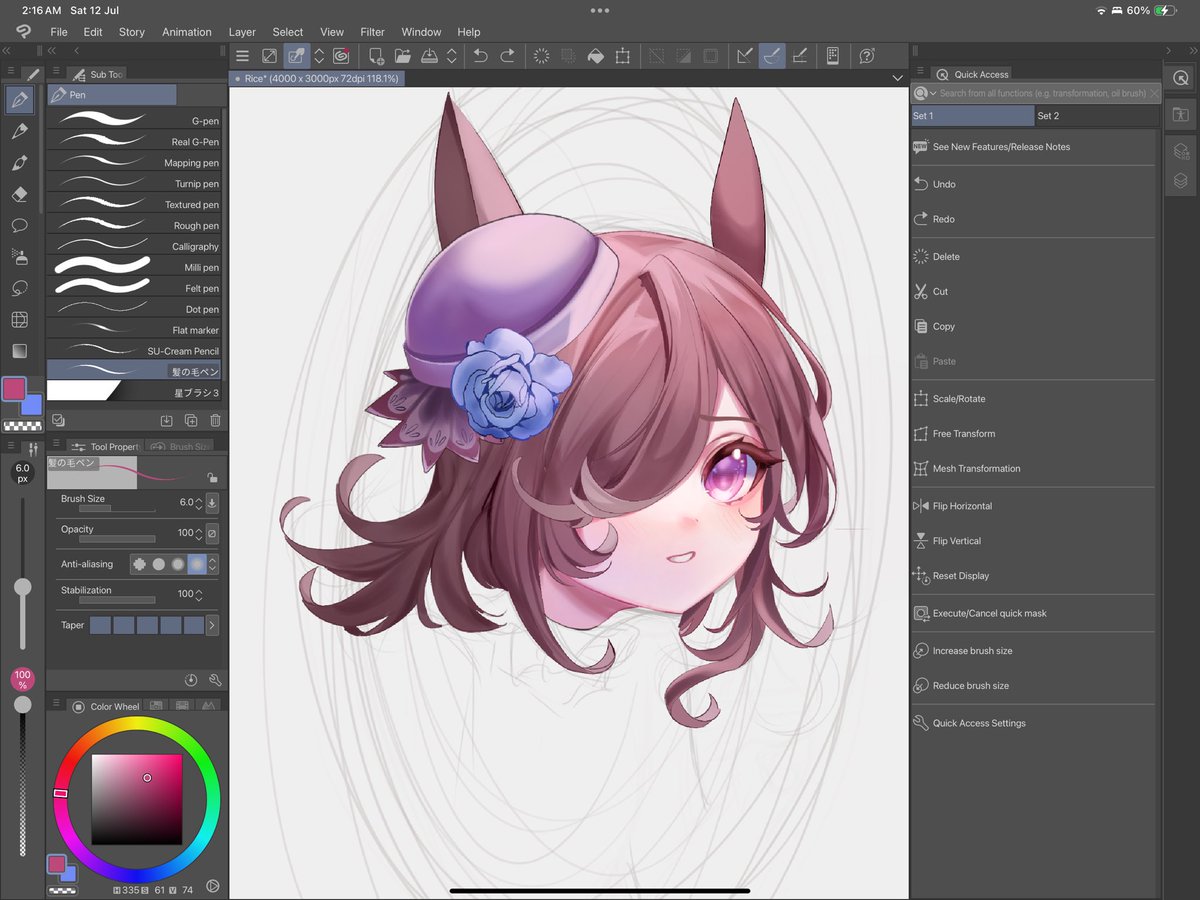Delete the selected sub tool with trash icon
The image size is (1200, 900).
pos(215,421)
